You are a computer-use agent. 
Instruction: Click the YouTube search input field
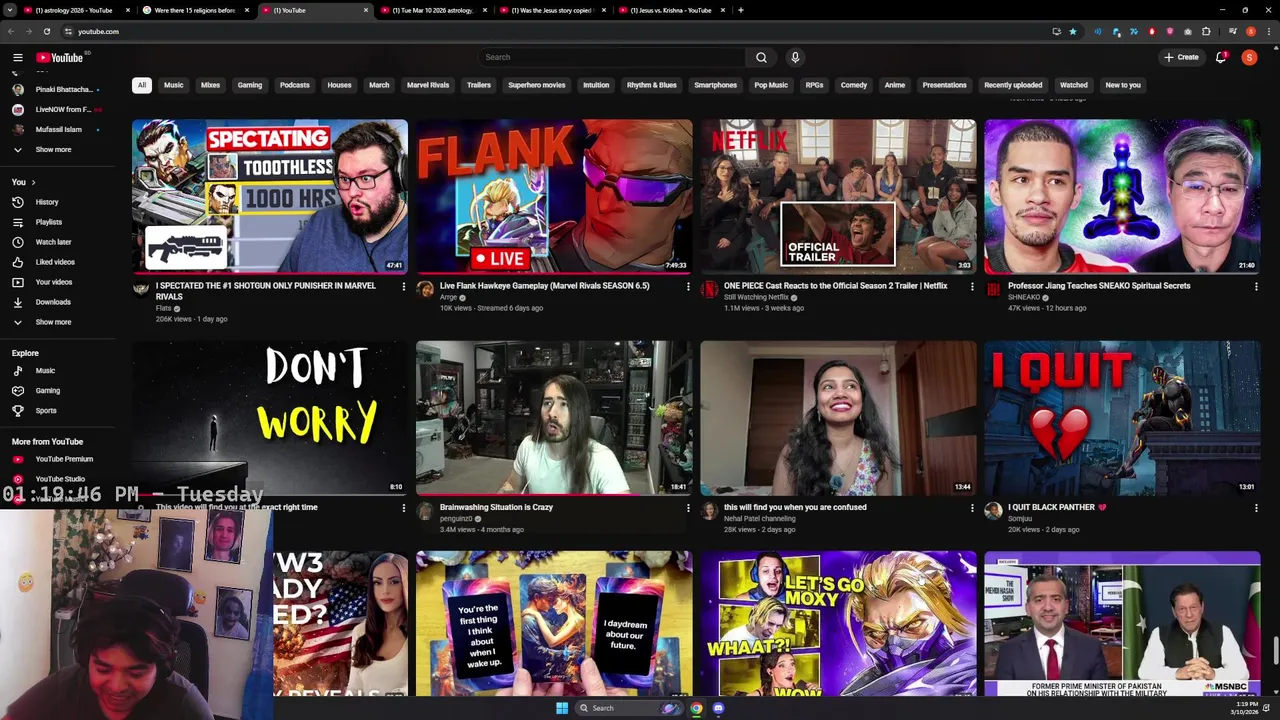tap(611, 57)
